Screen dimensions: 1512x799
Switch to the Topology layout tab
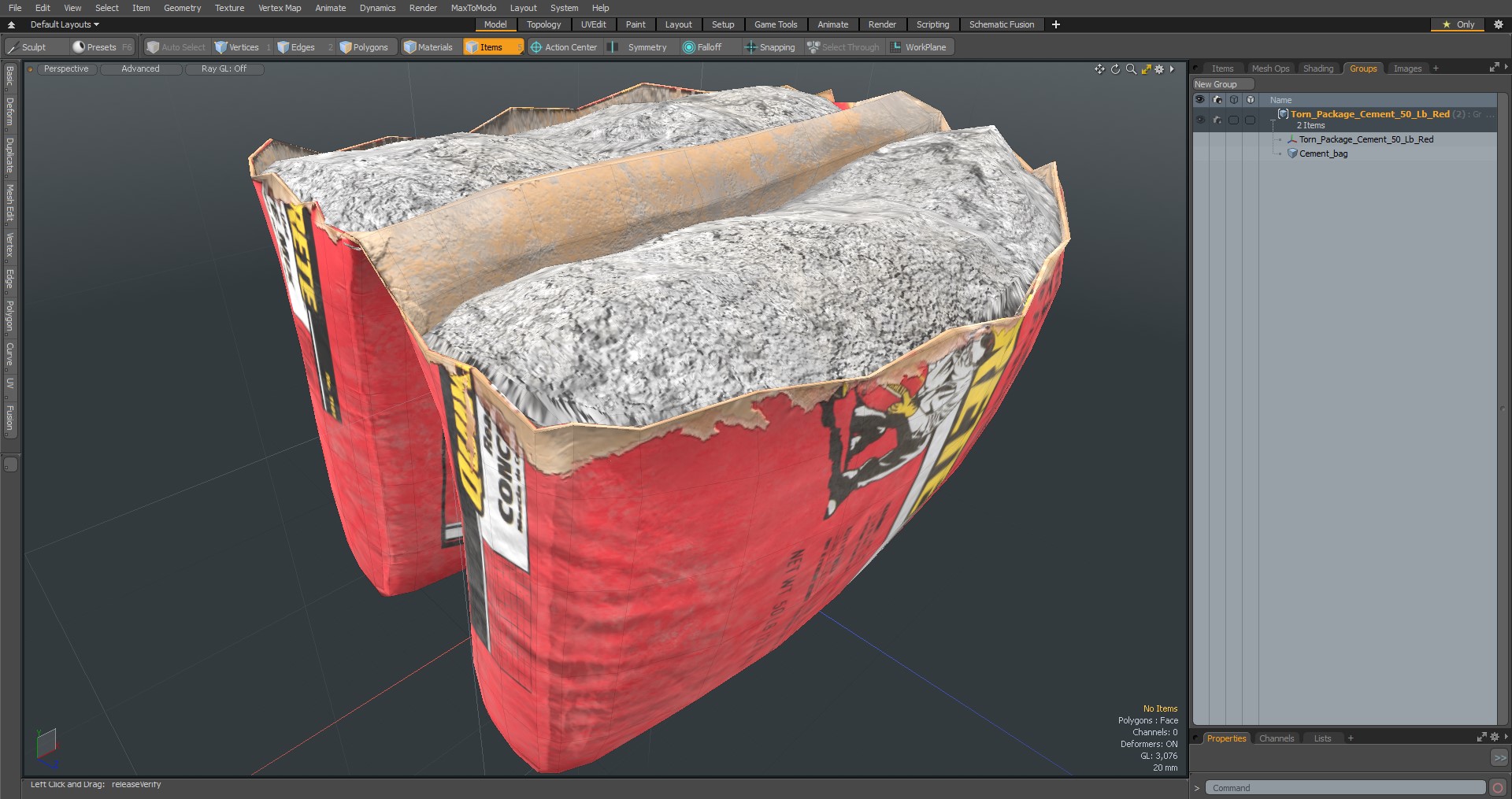(543, 24)
